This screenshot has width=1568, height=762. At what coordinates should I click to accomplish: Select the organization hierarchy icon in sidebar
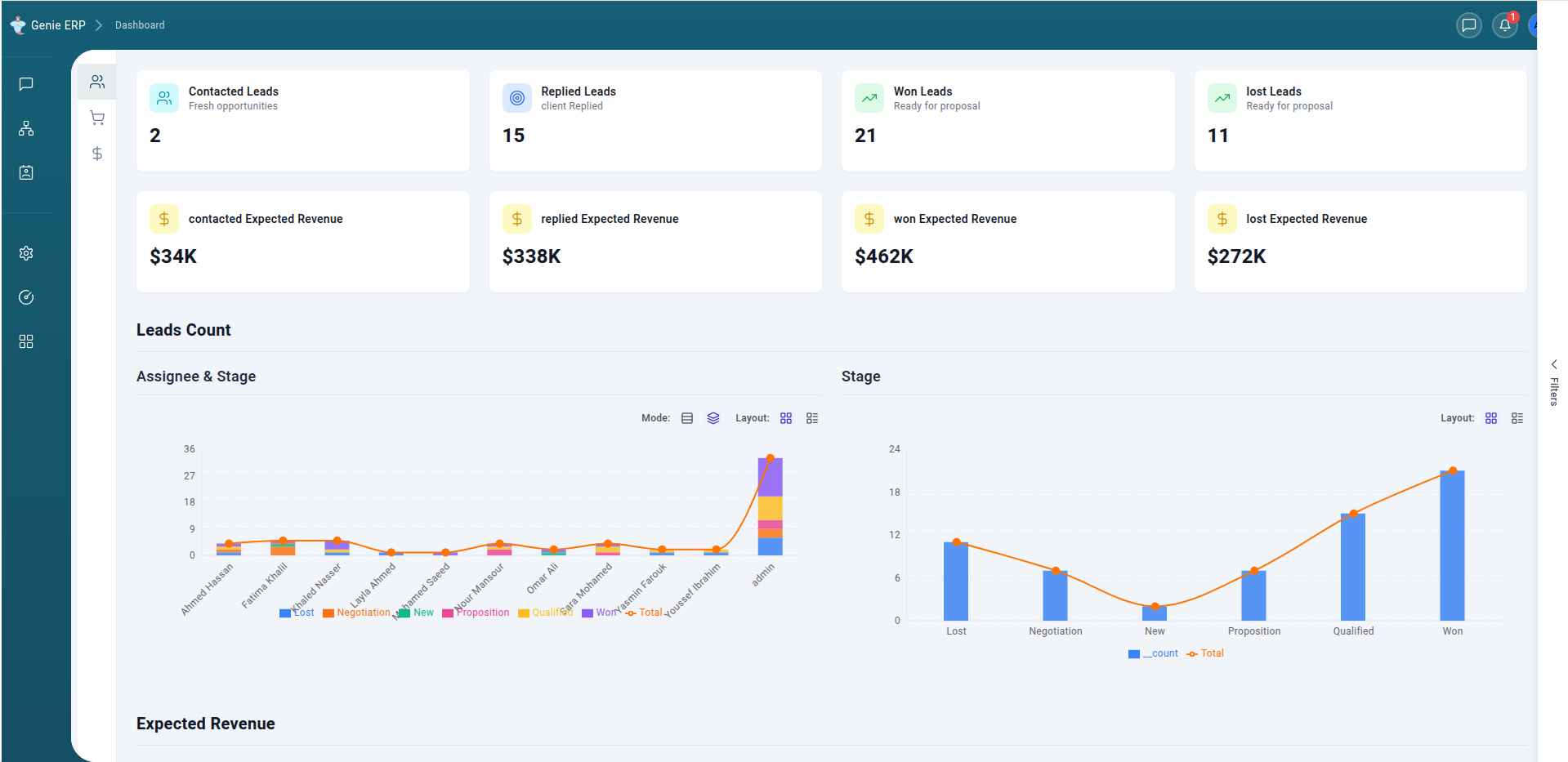[26, 128]
